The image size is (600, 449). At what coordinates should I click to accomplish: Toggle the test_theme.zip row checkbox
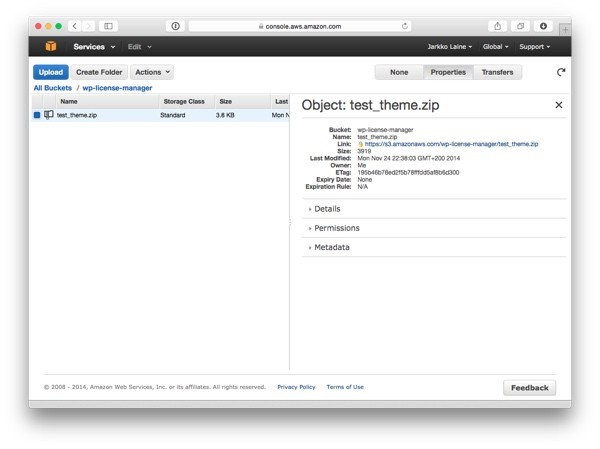click(x=37, y=115)
